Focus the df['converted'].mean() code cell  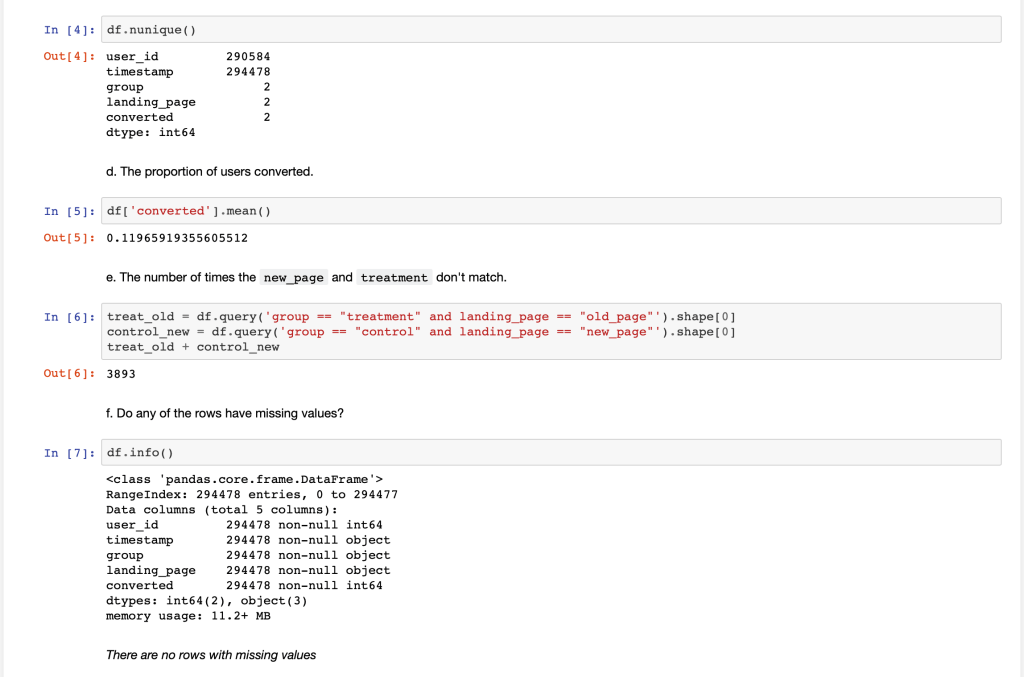[550, 211]
